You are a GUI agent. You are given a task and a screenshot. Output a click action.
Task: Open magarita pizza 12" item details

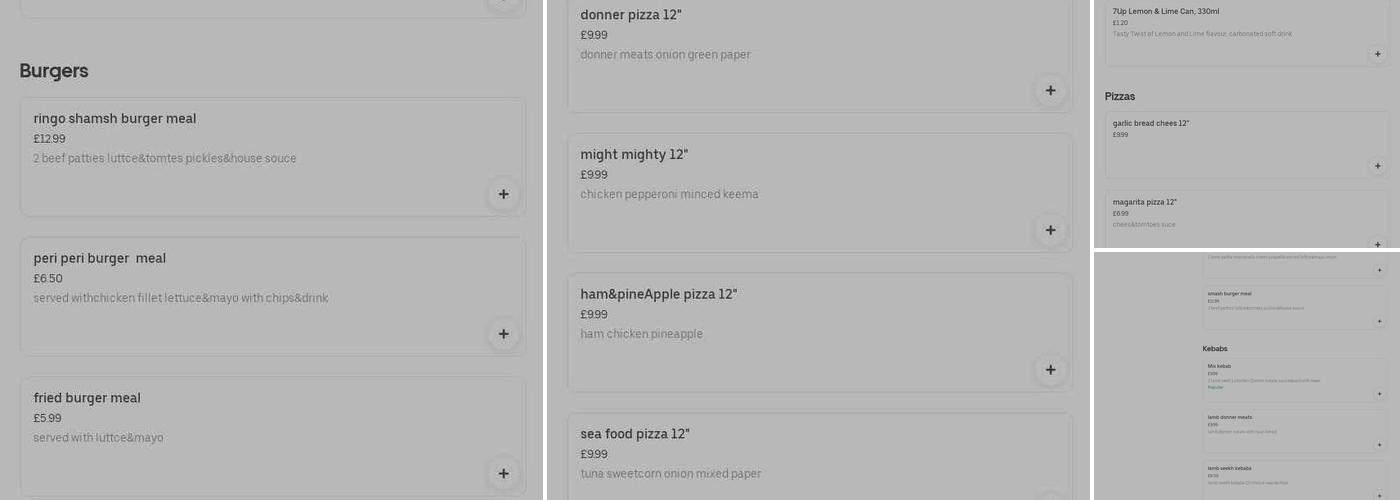pyautogui.click(x=1144, y=202)
